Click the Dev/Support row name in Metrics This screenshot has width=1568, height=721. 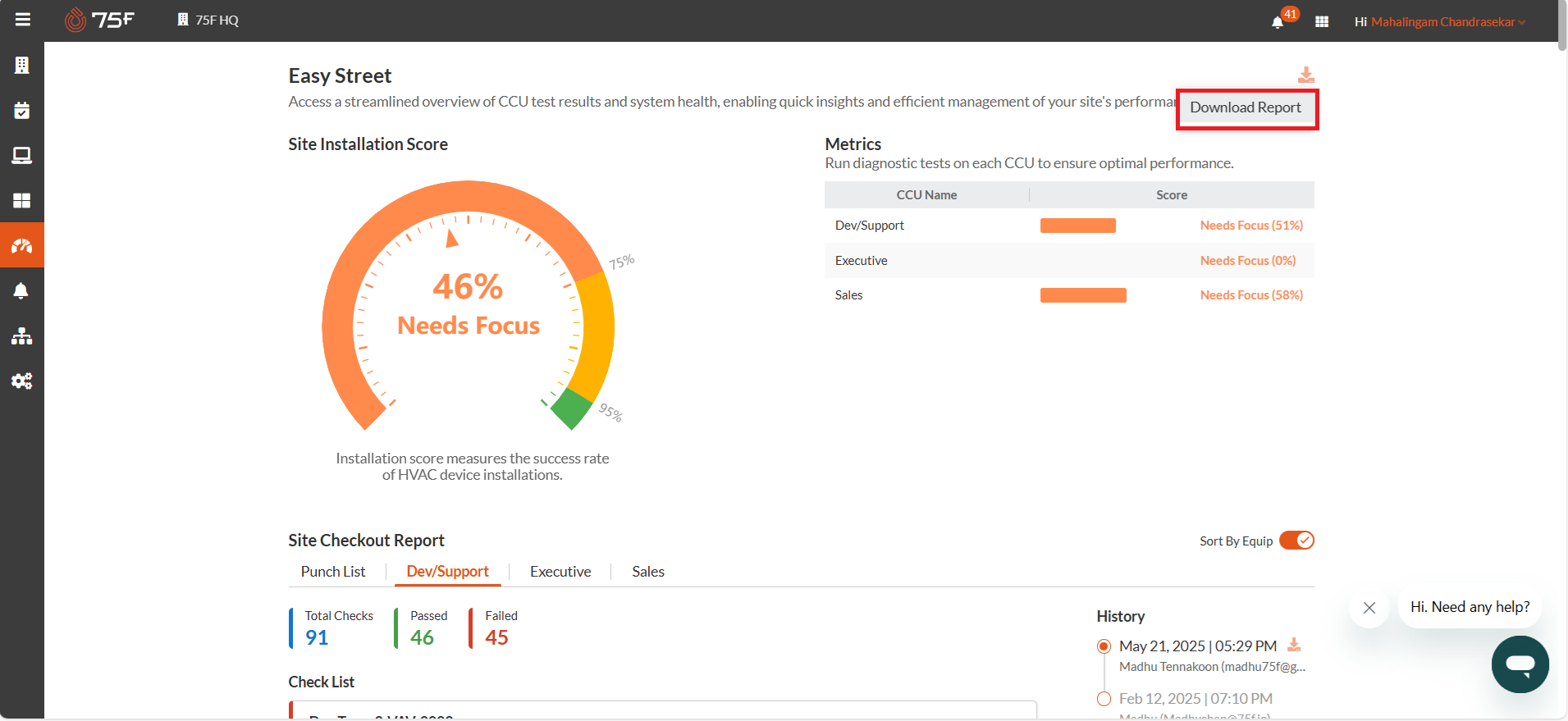click(870, 226)
